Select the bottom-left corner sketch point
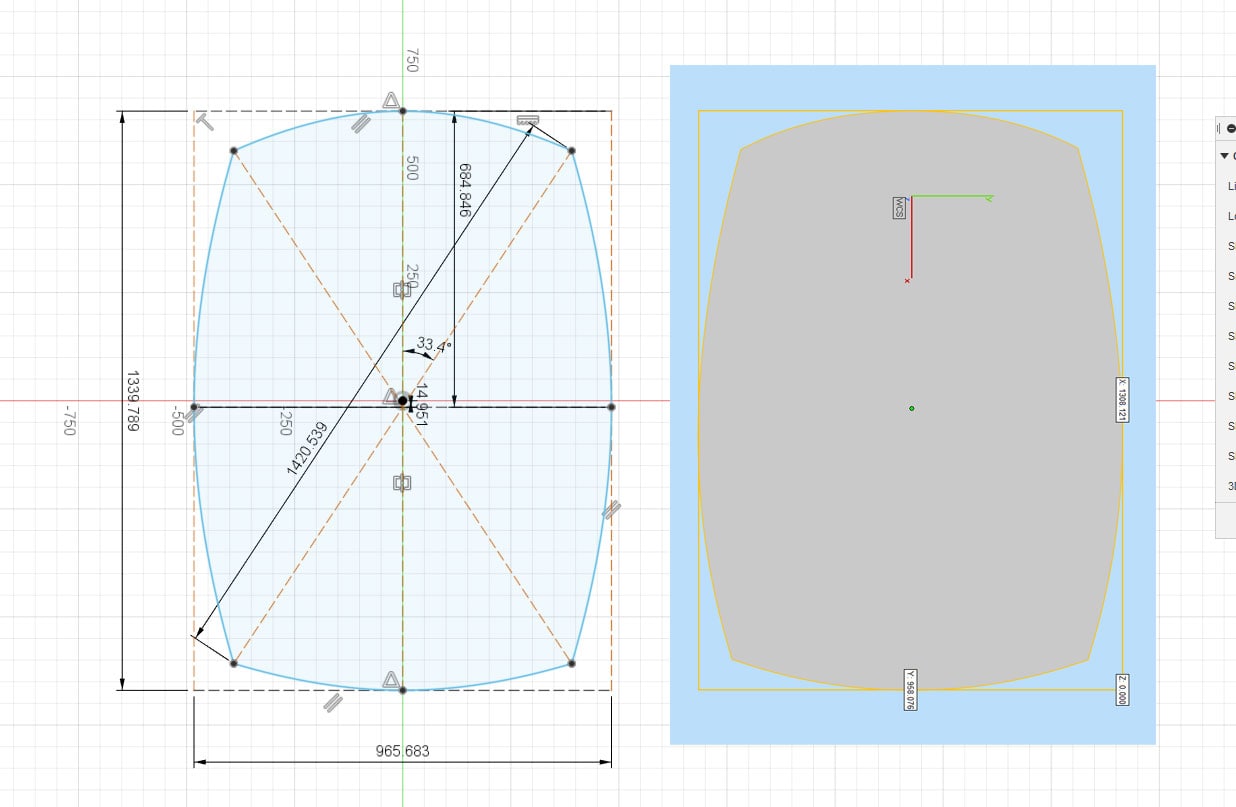The image size is (1236, 807). (x=234, y=663)
